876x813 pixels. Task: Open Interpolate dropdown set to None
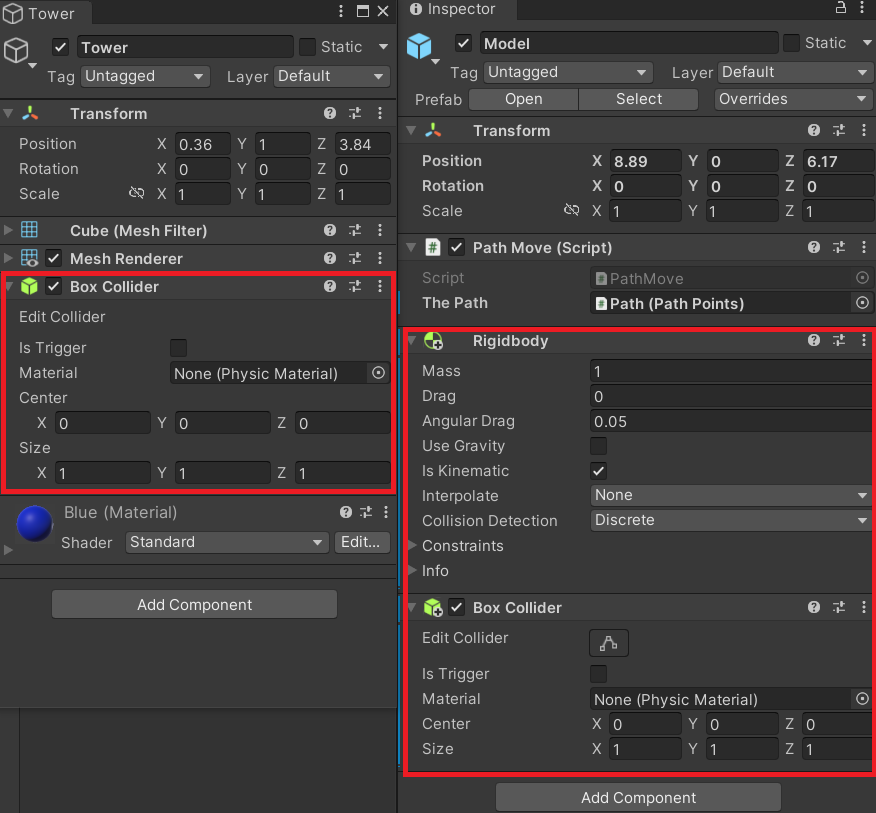[x=731, y=495]
